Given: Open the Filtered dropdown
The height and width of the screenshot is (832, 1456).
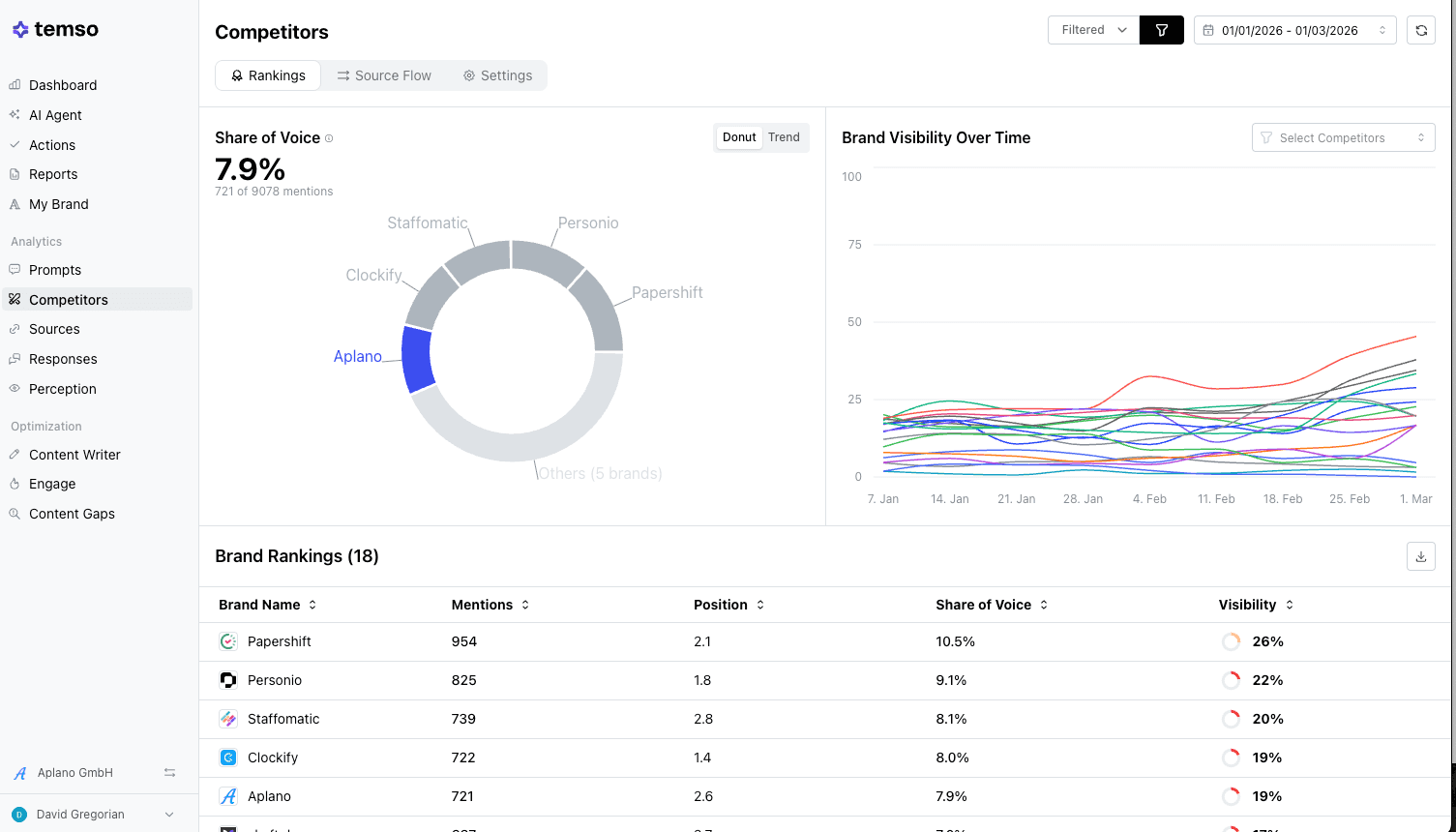Looking at the screenshot, I should pos(1093,30).
